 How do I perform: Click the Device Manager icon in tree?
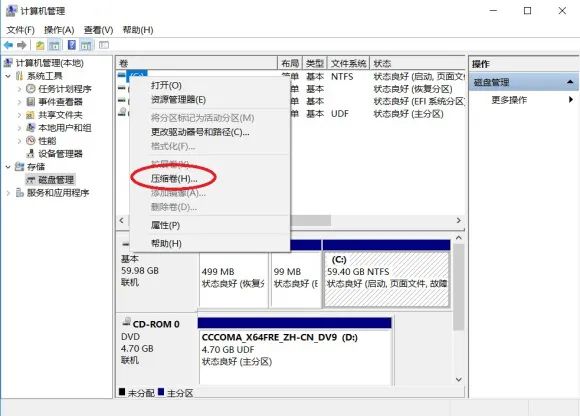[x=31, y=154]
